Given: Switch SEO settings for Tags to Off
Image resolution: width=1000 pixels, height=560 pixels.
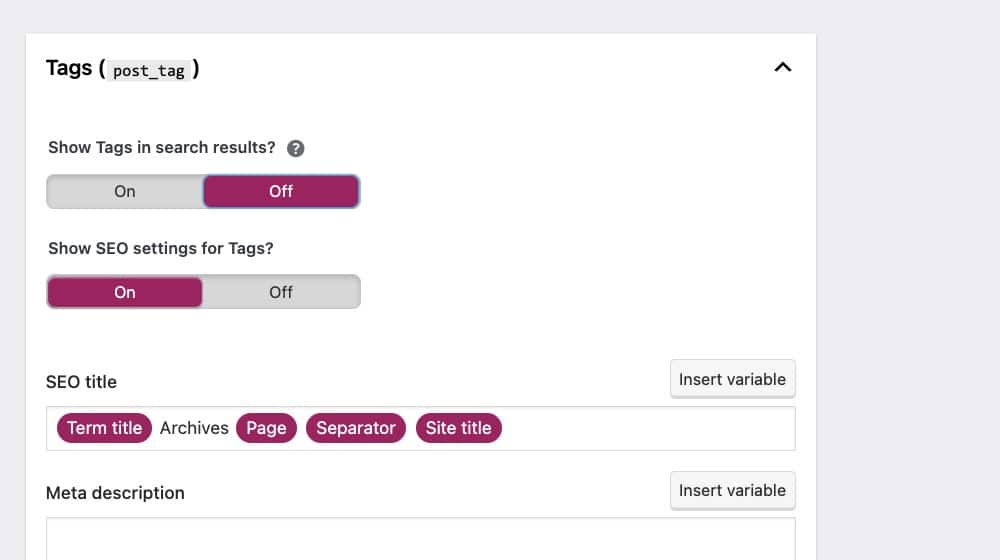Looking at the screenshot, I should point(281,292).
